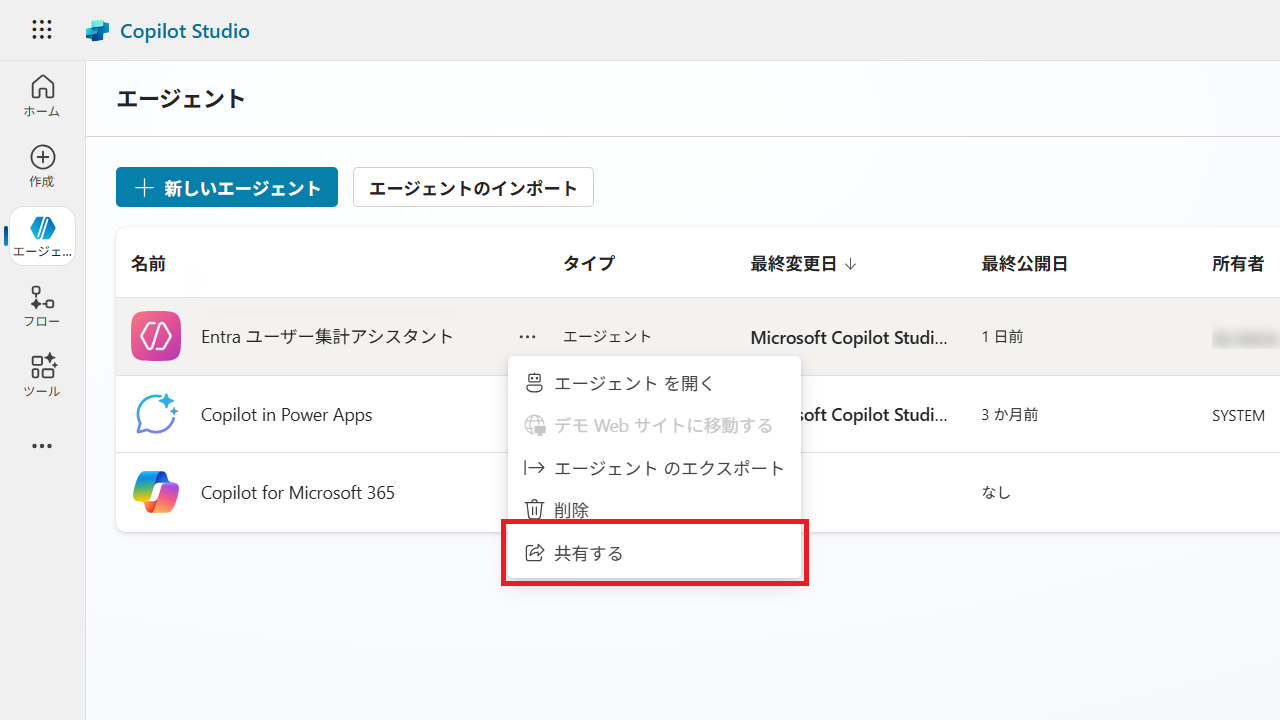This screenshot has width=1280, height=720.
Task: Open Copilot for Microsoft 365 name
Action: 297,492
